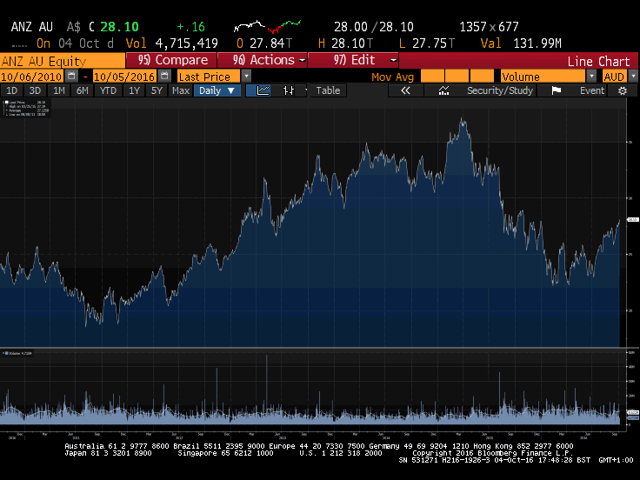Select the 1Y time range
This screenshot has width=640, height=480.
pyautogui.click(x=134, y=91)
